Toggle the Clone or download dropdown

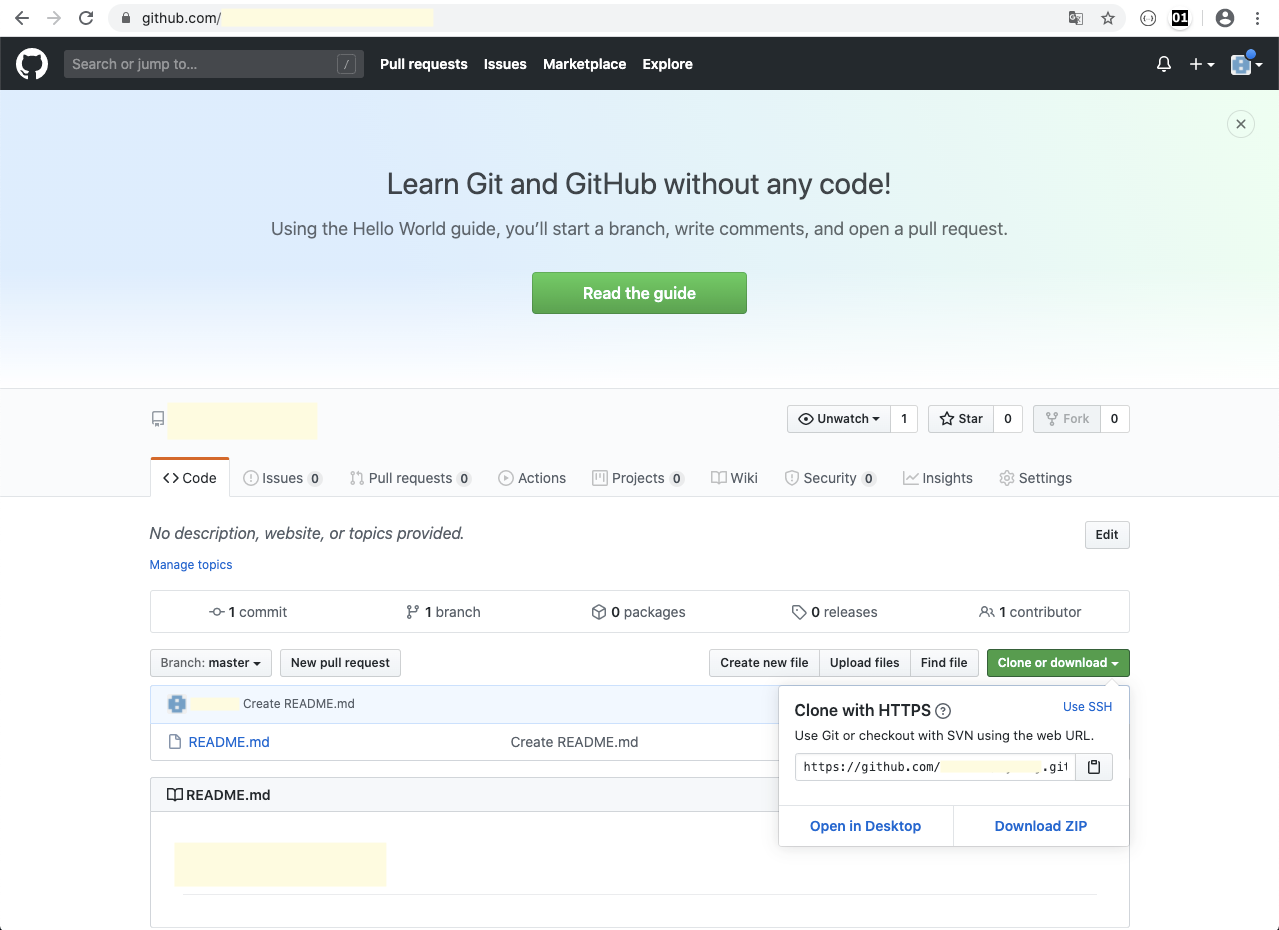(1058, 663)
